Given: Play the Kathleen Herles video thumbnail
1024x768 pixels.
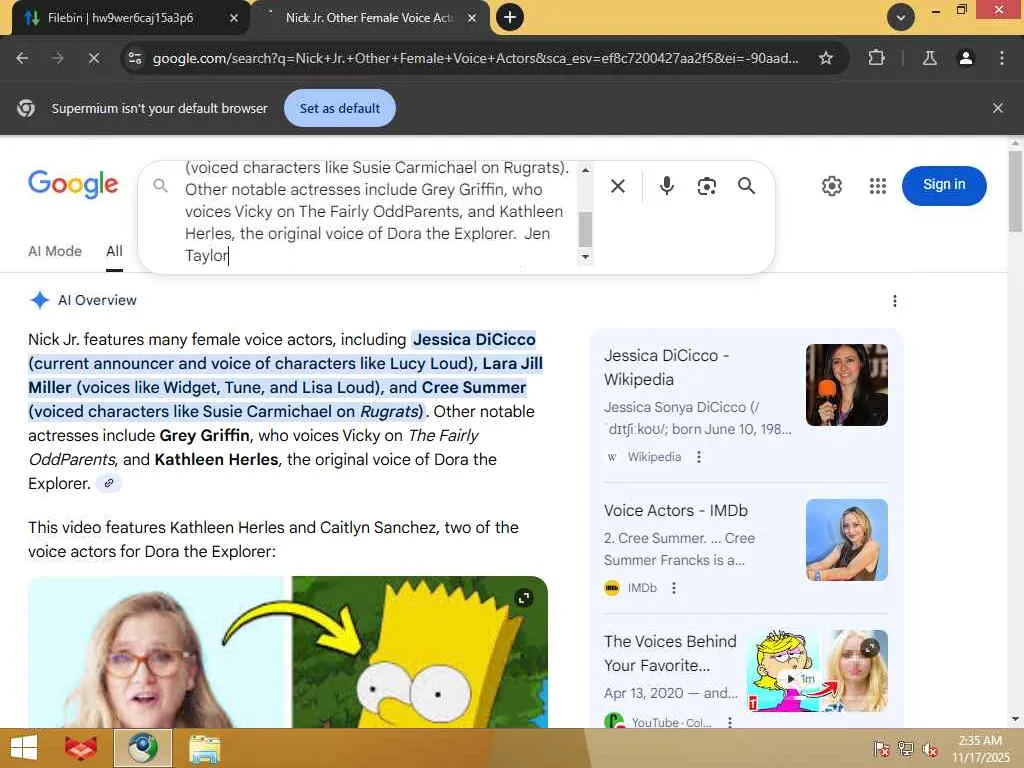Looking at the screenshot, I should point(288,652).
